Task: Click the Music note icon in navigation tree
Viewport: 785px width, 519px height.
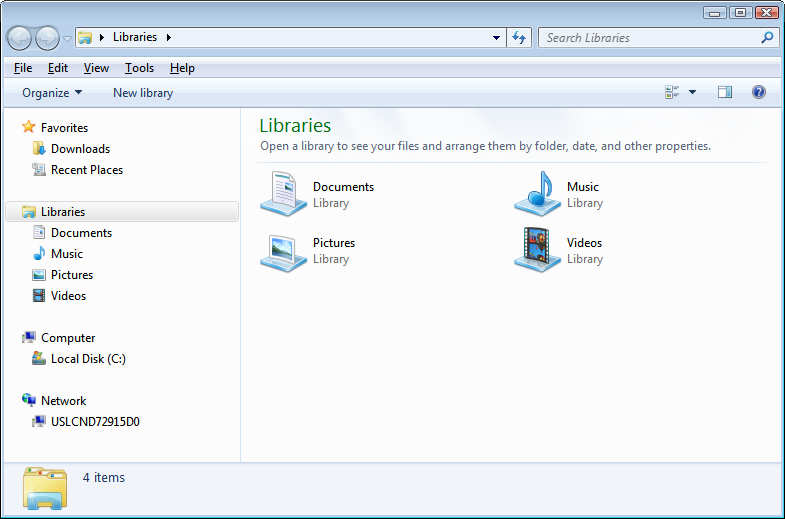Action: click(x=39, y=254)
